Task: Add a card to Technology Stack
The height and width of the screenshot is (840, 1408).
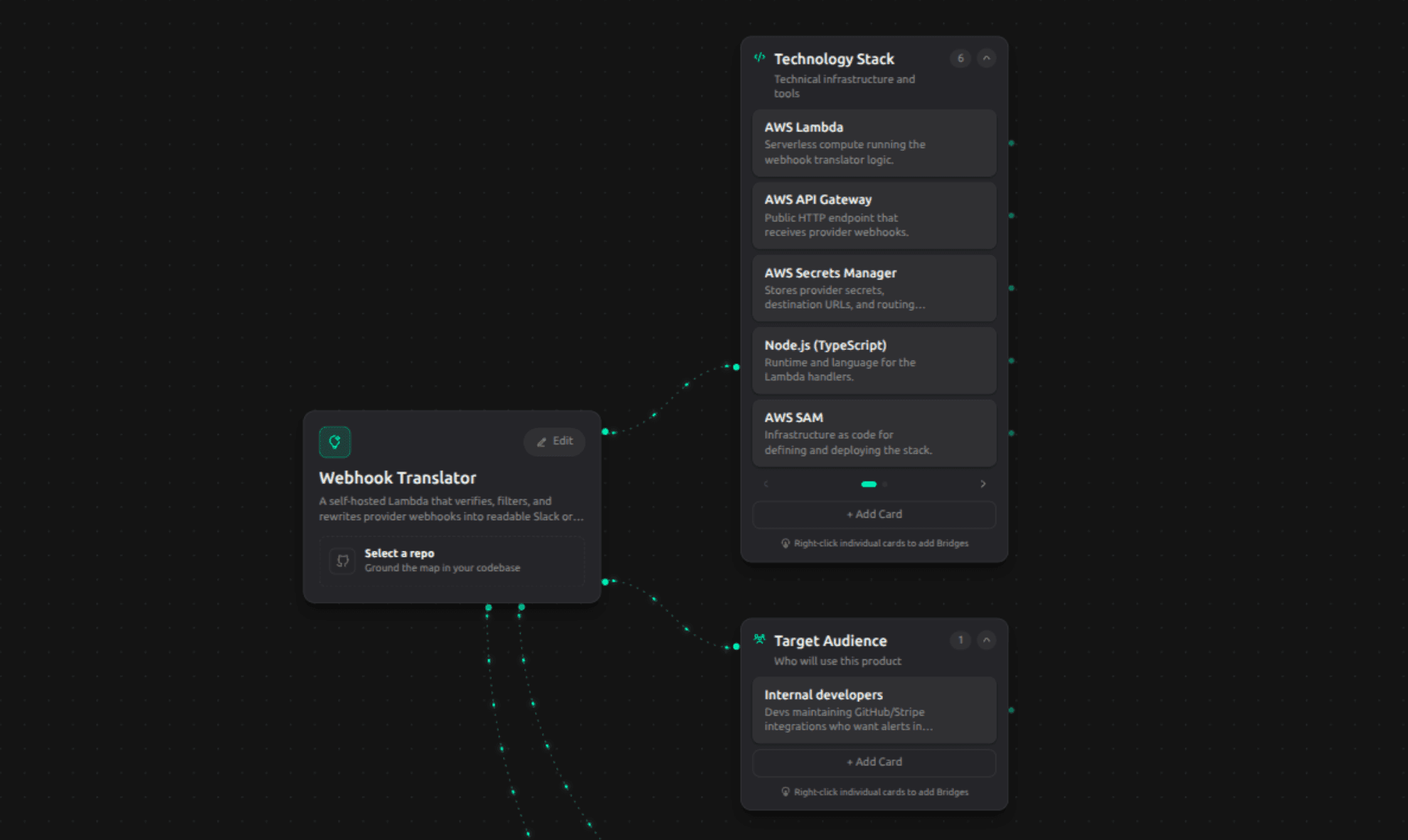Action: click(x=874, y=514)
